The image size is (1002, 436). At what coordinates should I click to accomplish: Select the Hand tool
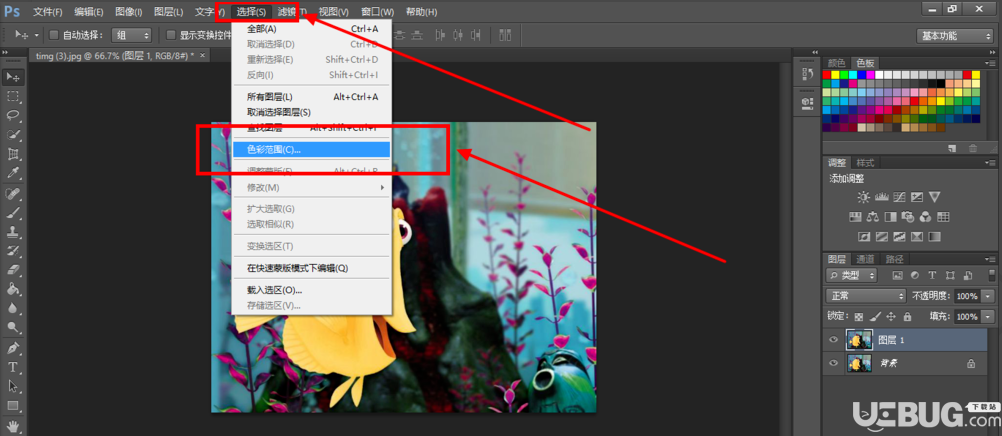pos(13,425)
